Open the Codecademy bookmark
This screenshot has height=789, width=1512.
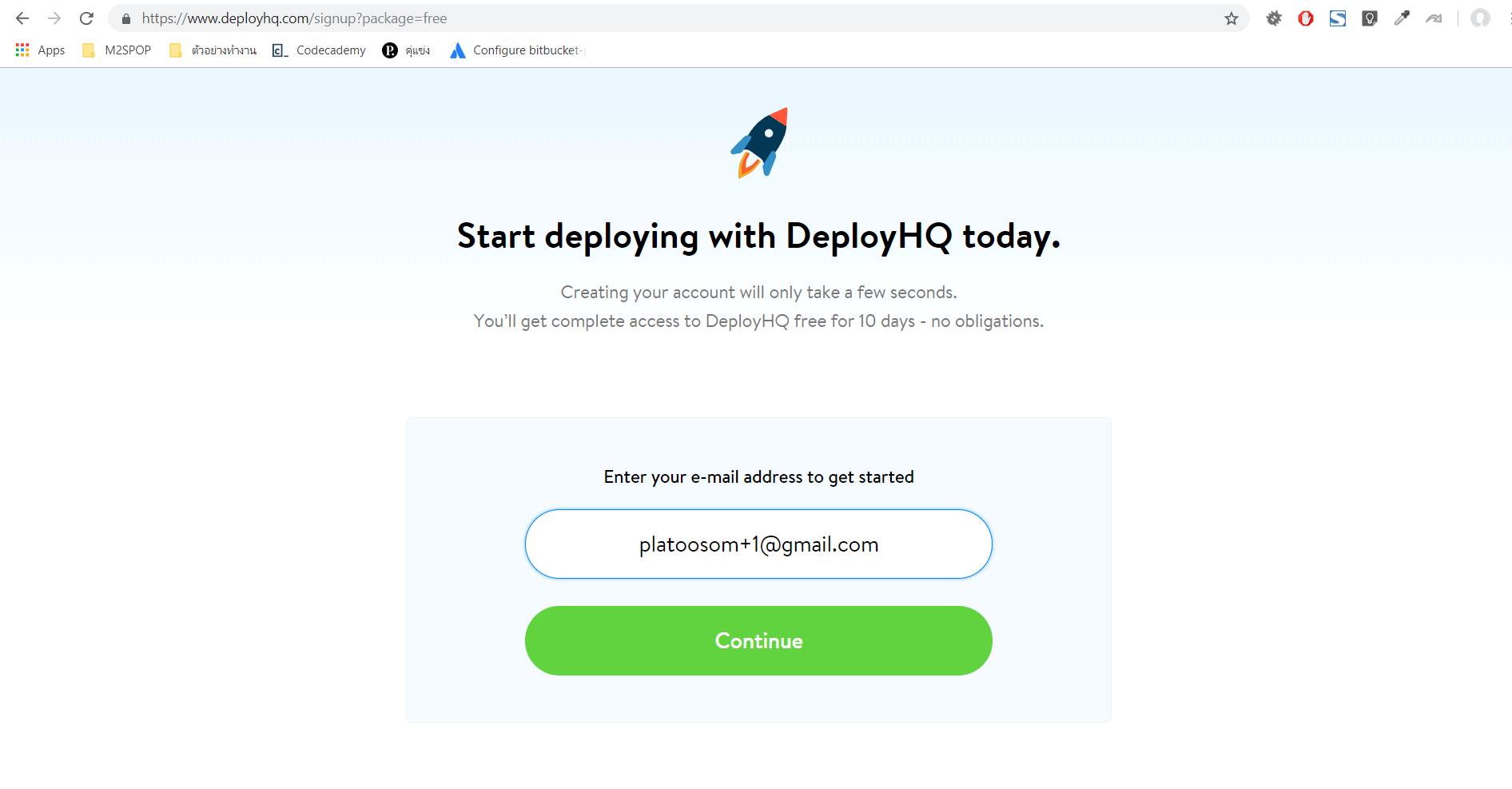319,50
